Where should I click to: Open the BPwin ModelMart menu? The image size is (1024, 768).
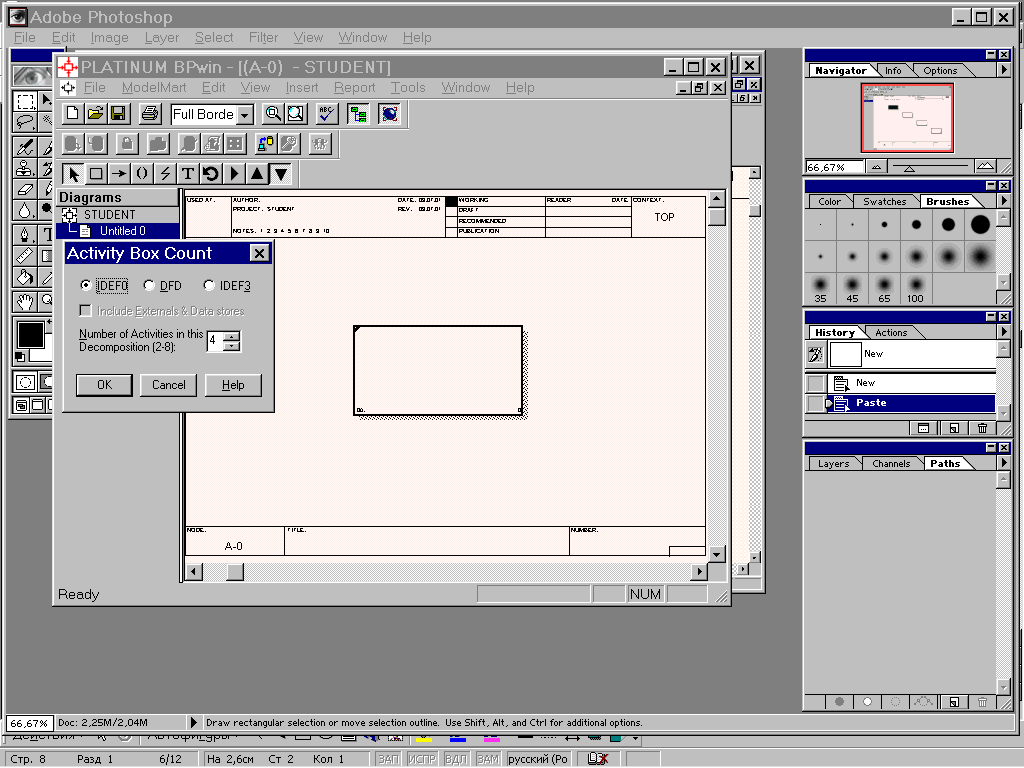click(x=153, y=88)
